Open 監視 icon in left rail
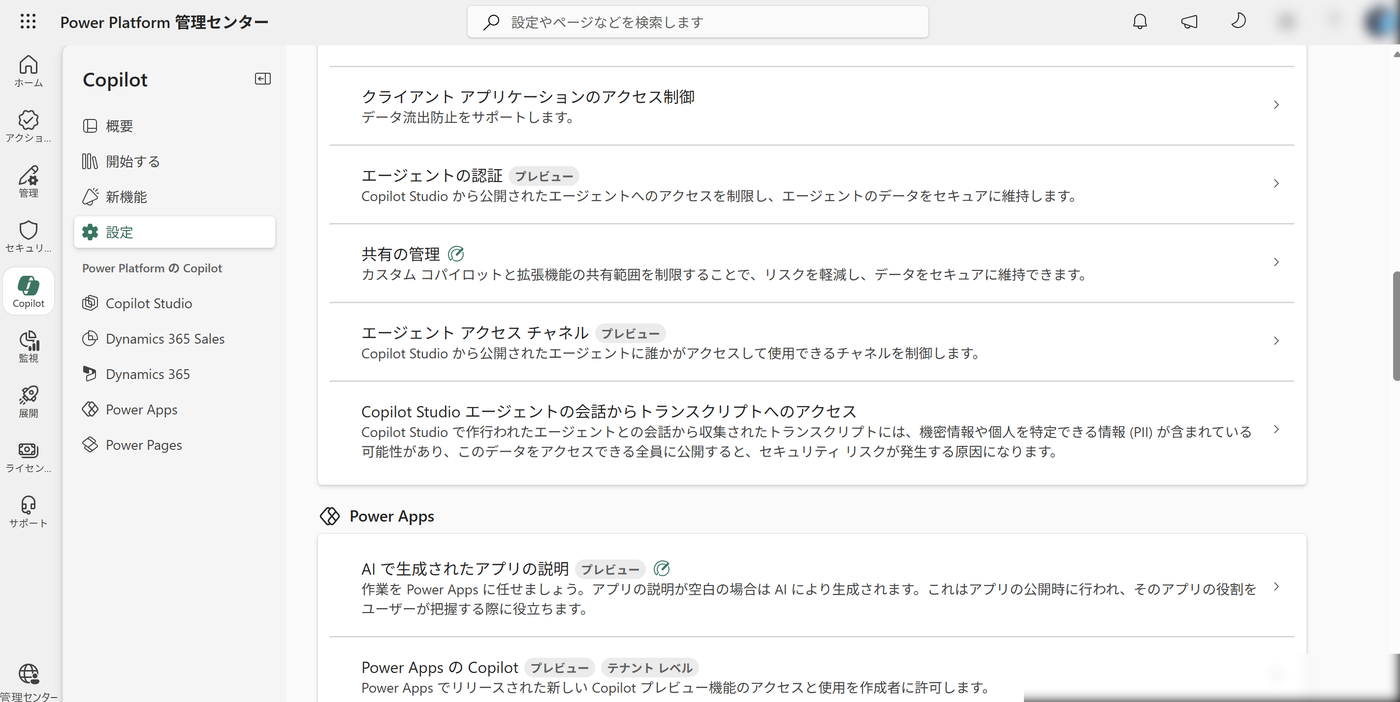Screen dimensions: 1400x702 28,347
